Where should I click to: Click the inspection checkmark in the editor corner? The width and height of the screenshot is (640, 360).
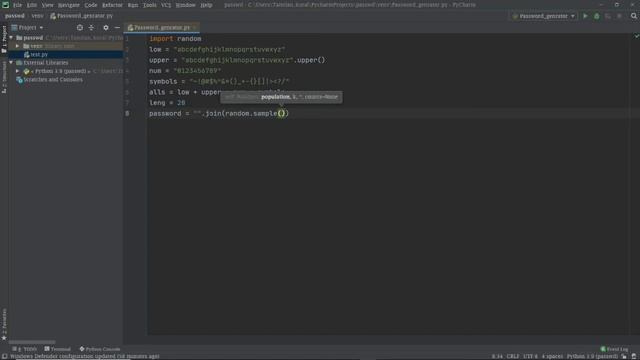tap(636, 36)
